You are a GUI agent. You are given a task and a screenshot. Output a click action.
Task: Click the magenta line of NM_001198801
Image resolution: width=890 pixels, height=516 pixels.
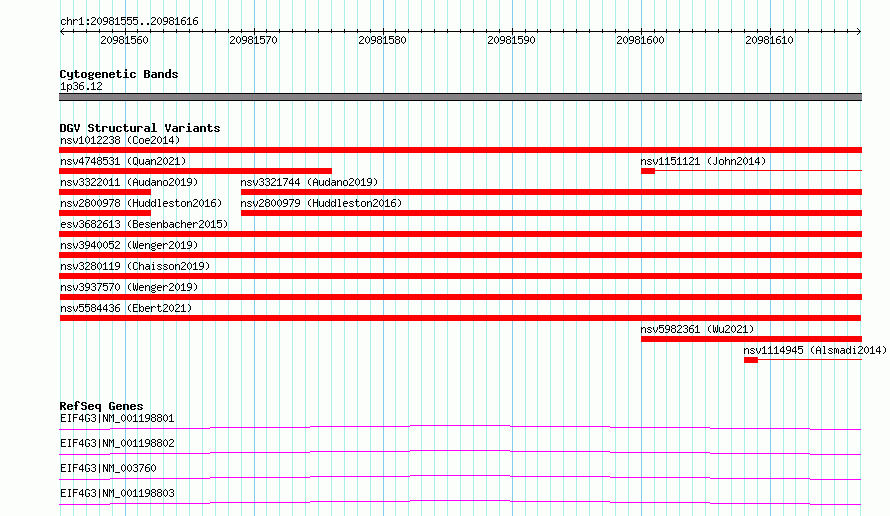point(460,427)
